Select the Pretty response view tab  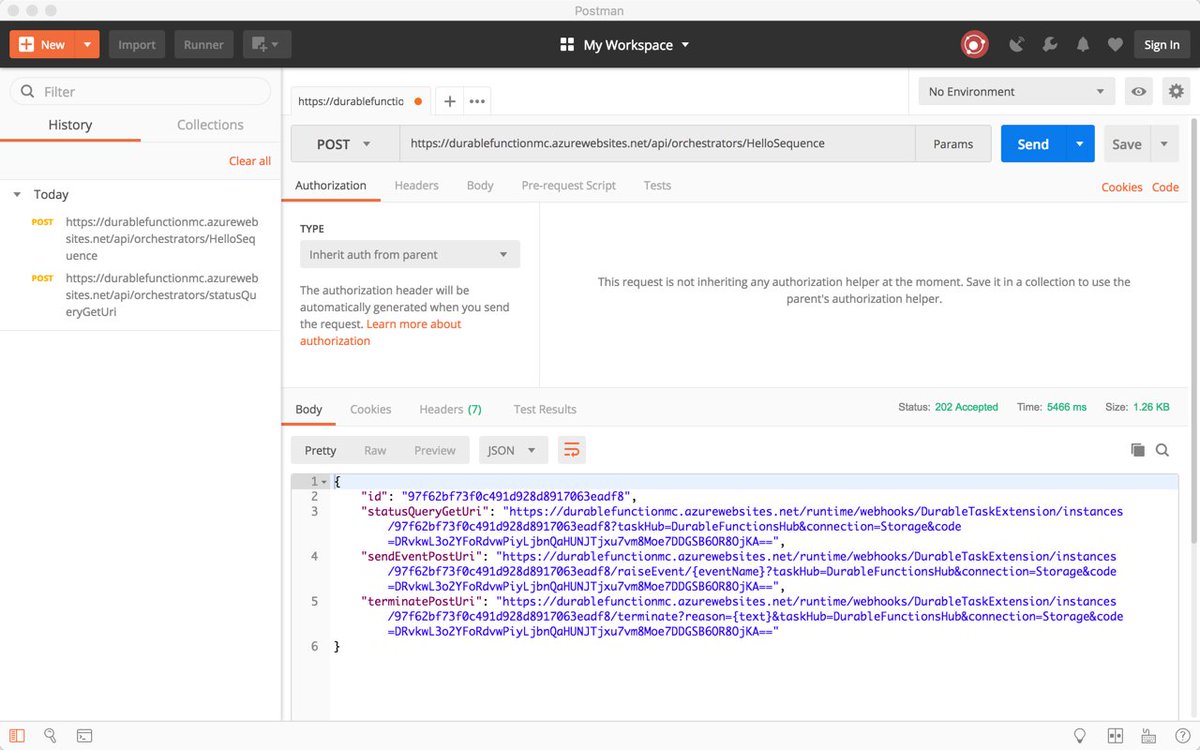(x=319, y=450)
